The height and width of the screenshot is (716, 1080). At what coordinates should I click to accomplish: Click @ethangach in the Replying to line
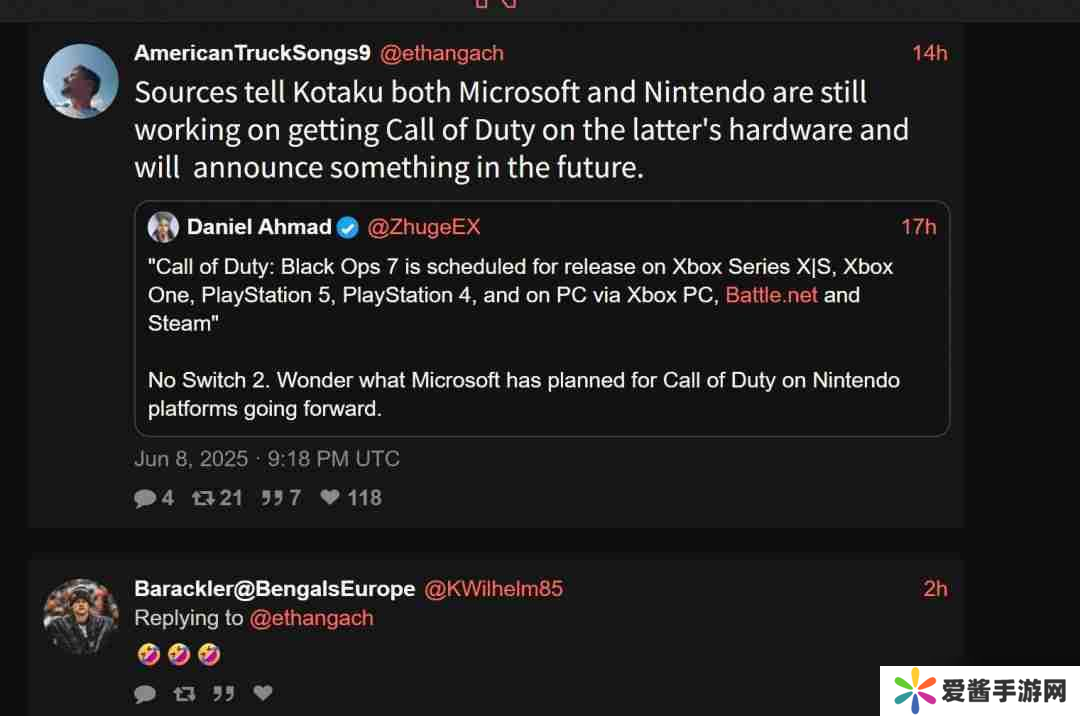tap(311, 618)
